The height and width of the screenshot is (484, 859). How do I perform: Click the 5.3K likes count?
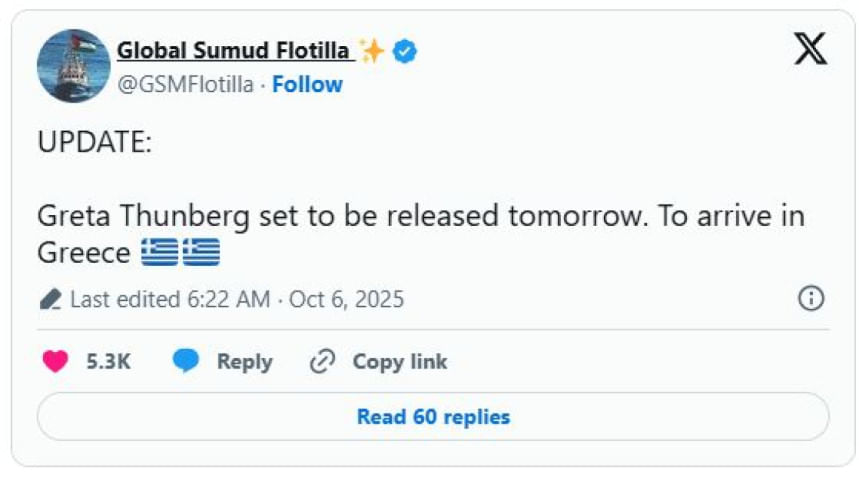tap(108, 362)
